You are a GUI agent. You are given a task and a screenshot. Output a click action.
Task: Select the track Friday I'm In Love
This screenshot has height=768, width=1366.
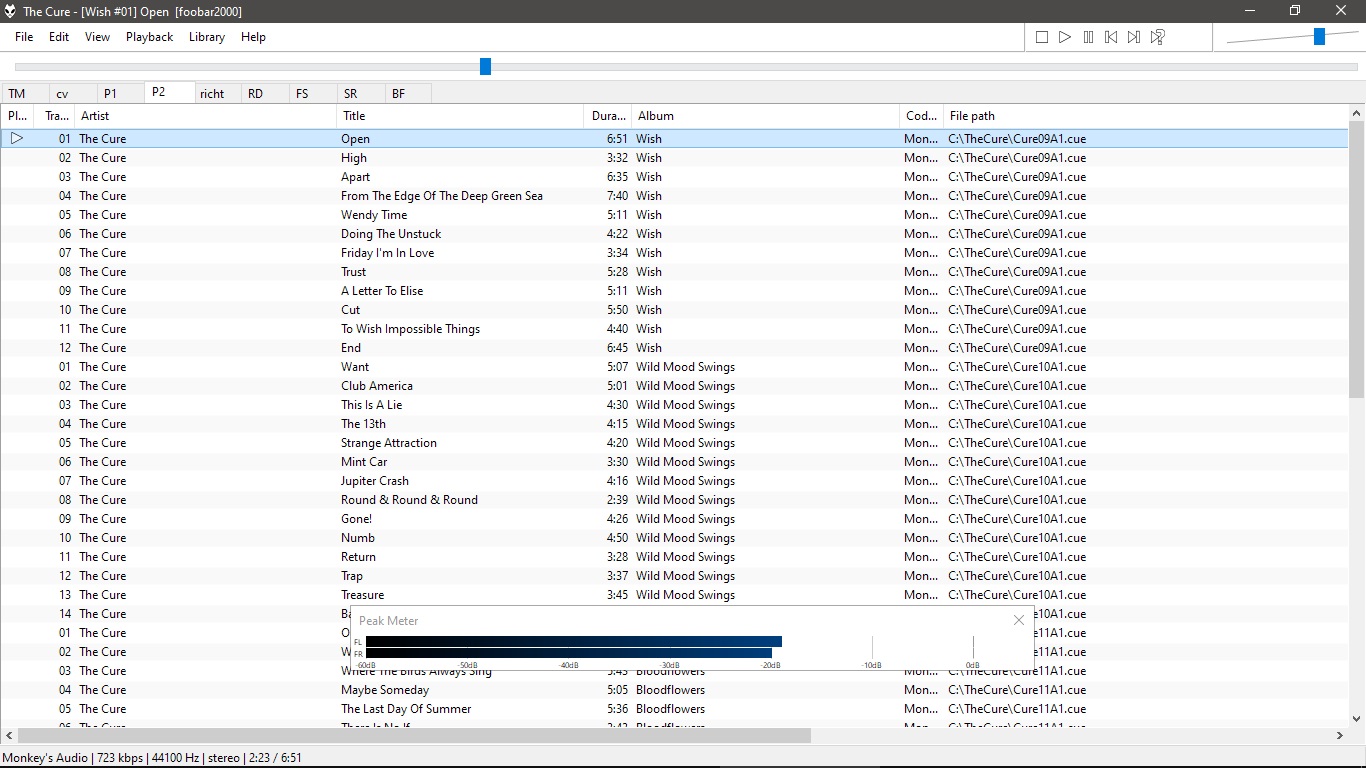pos(388,253)
